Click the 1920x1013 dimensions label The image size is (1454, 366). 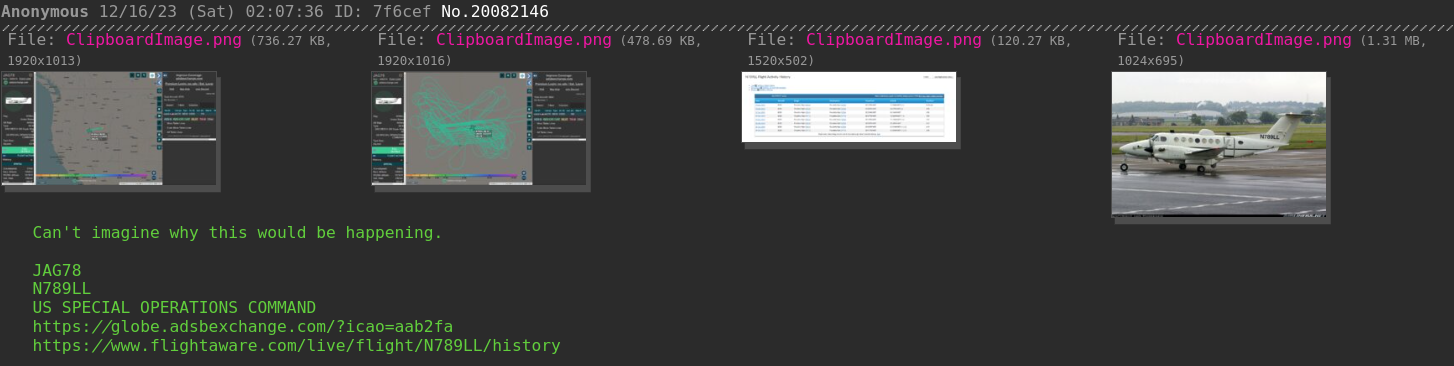point(45,60)
